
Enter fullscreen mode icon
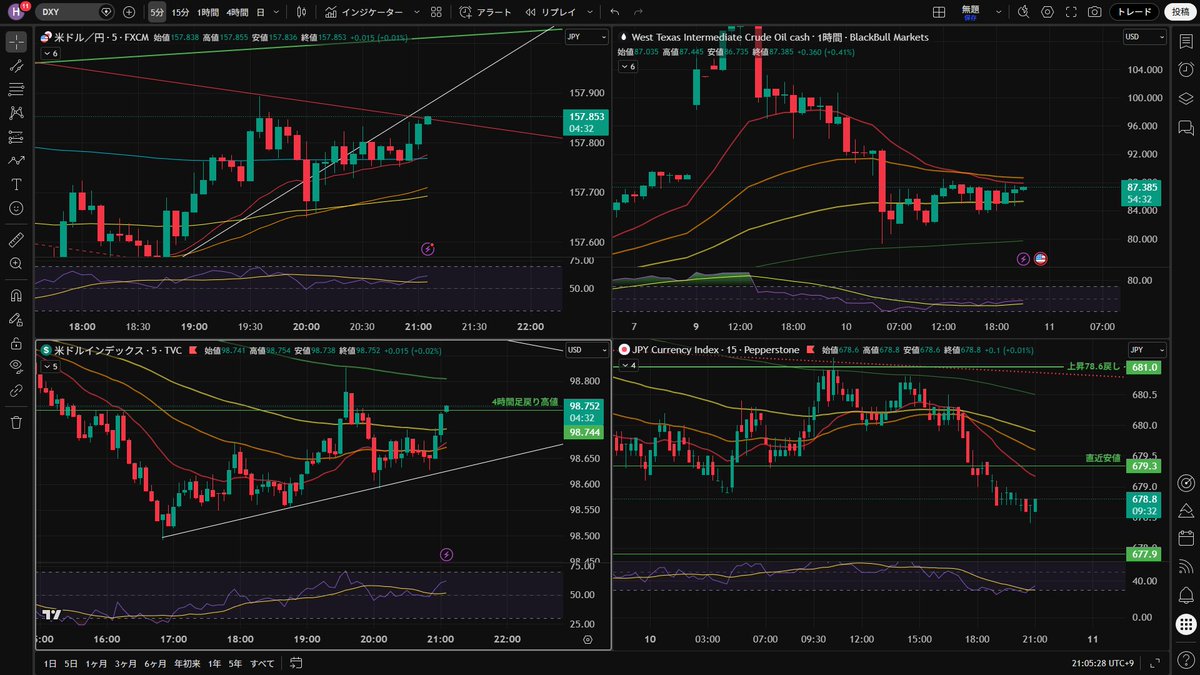pos(1071,12)
